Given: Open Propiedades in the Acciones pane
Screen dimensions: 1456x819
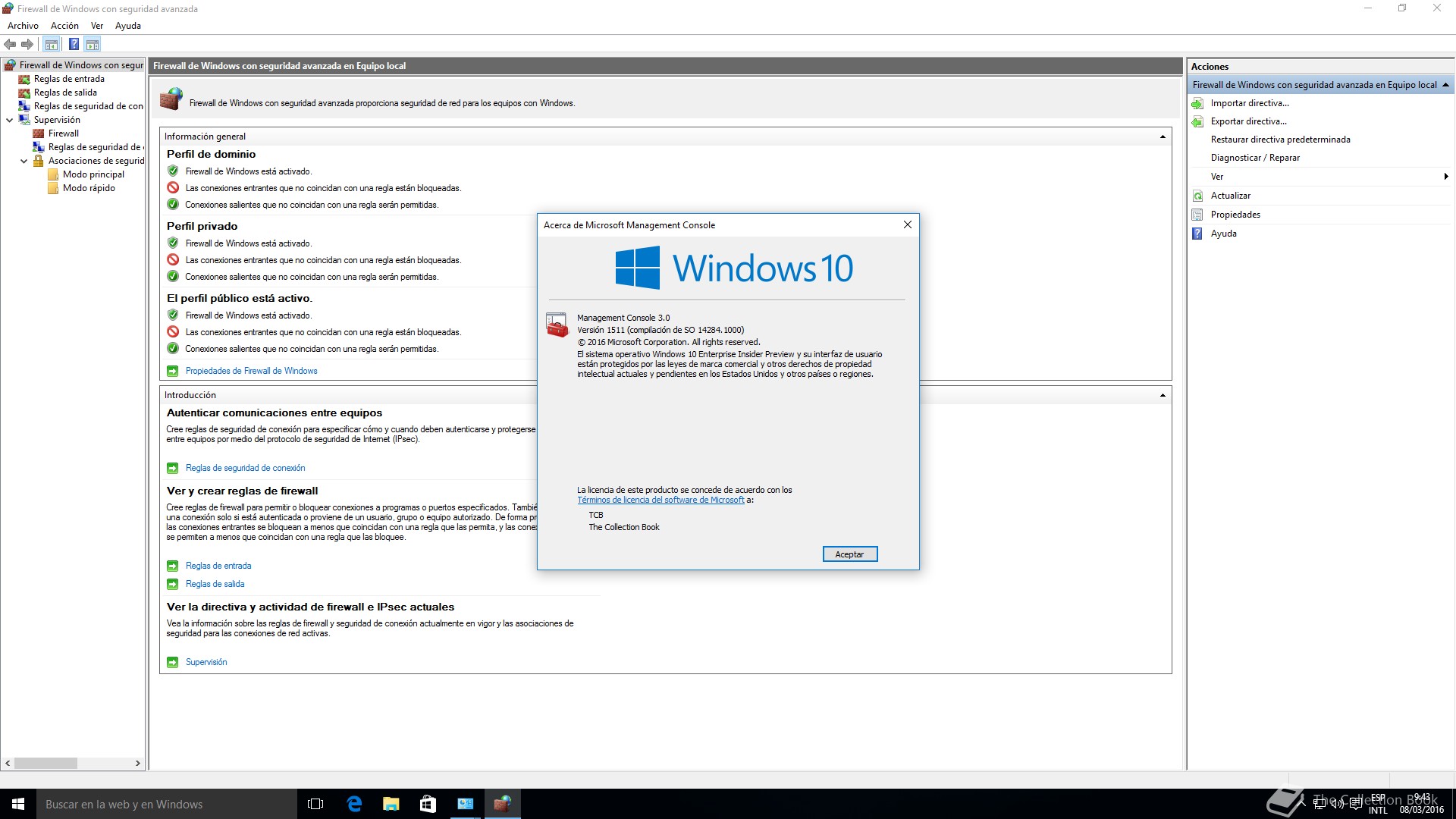Looking at the screenshot, I should (x=1235, y=215).
